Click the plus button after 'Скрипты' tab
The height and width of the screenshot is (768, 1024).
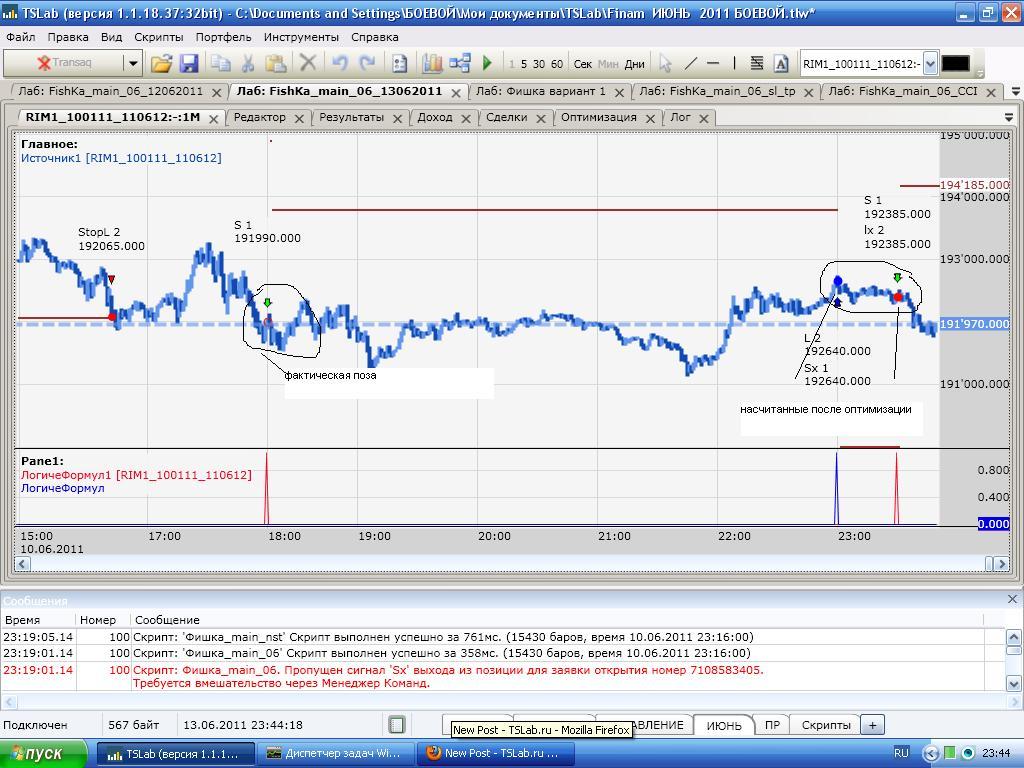(x=872, y=725)
